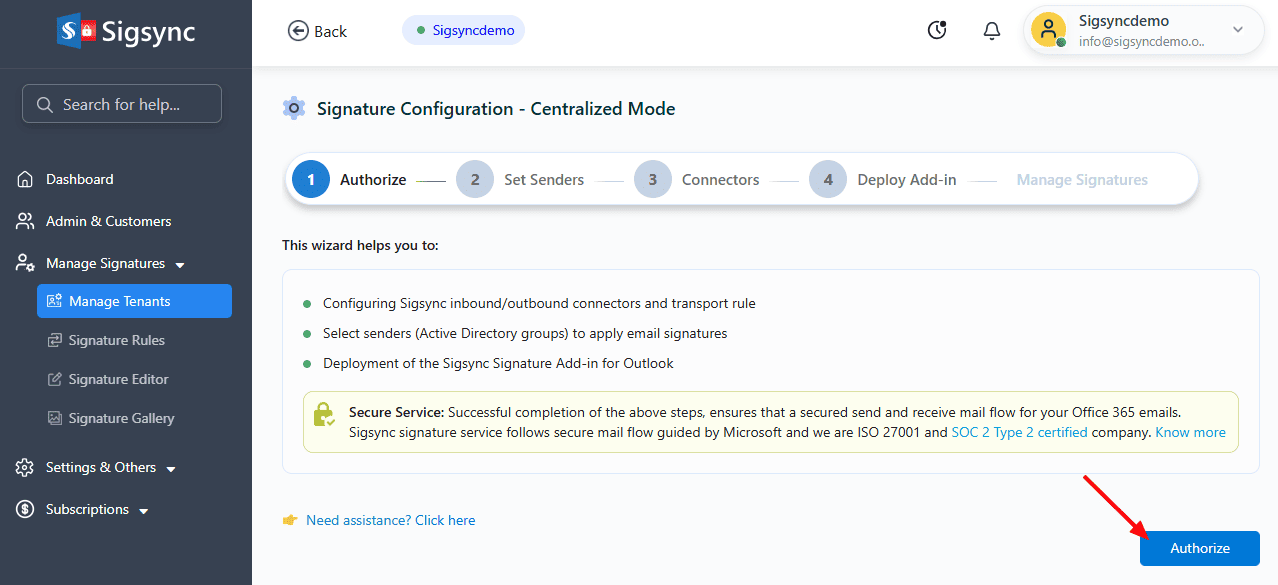Viewport: 1278px width, 585px height.
Task: Click the Admin & Customers people icon
Action: [x=26, y=221]
